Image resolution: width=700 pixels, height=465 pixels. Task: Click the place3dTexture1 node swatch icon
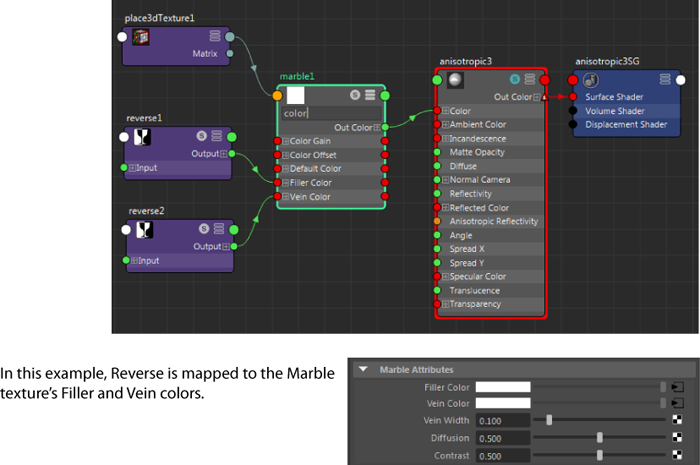click(x=141, y=37)
